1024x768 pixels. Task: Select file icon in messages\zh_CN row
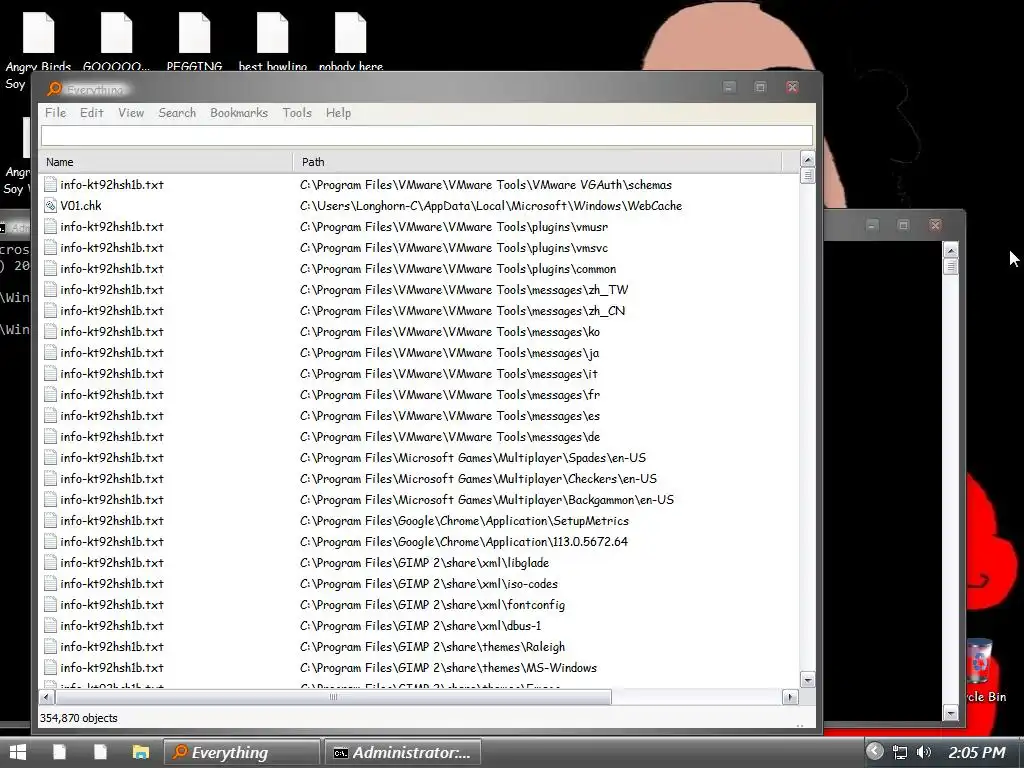tap(50, 310)
